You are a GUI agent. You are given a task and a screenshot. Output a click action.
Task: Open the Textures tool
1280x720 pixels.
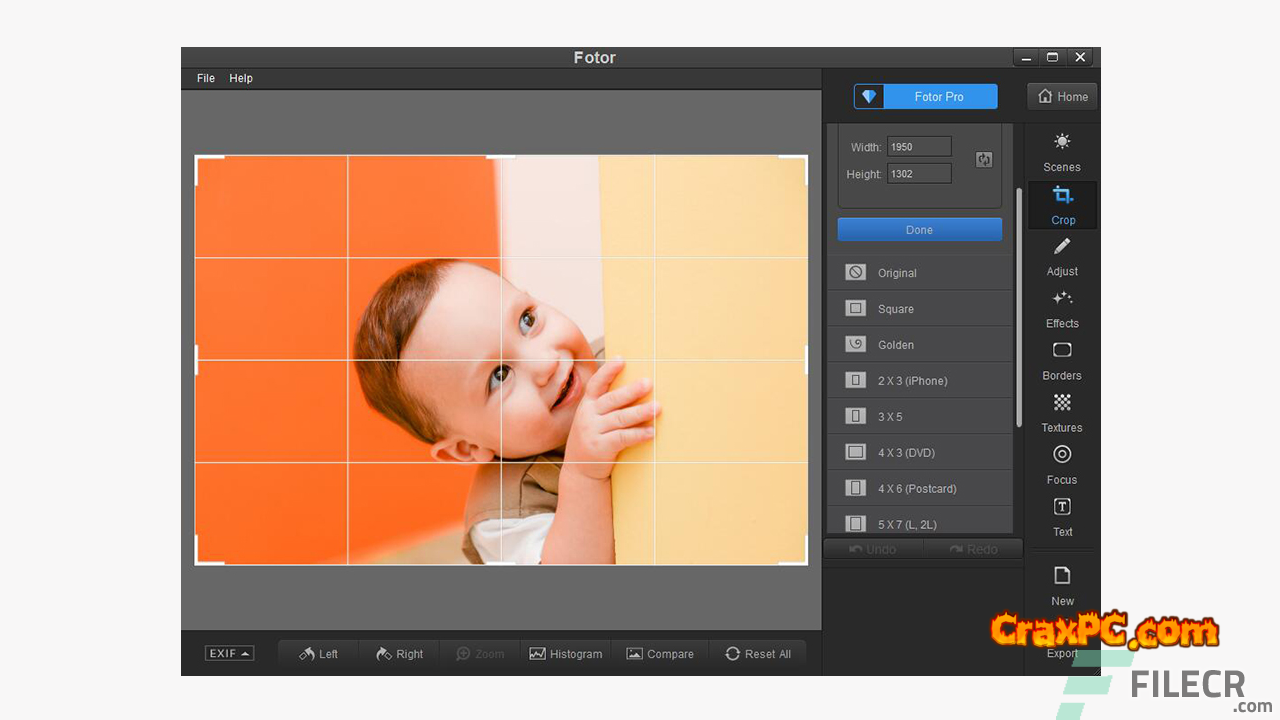[1062, 412]
